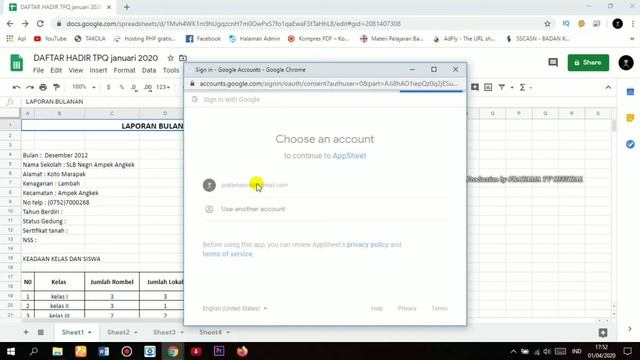This screenshot has height=360, width=640.
Task: Format as currency dollar icon
Action: 109,87
